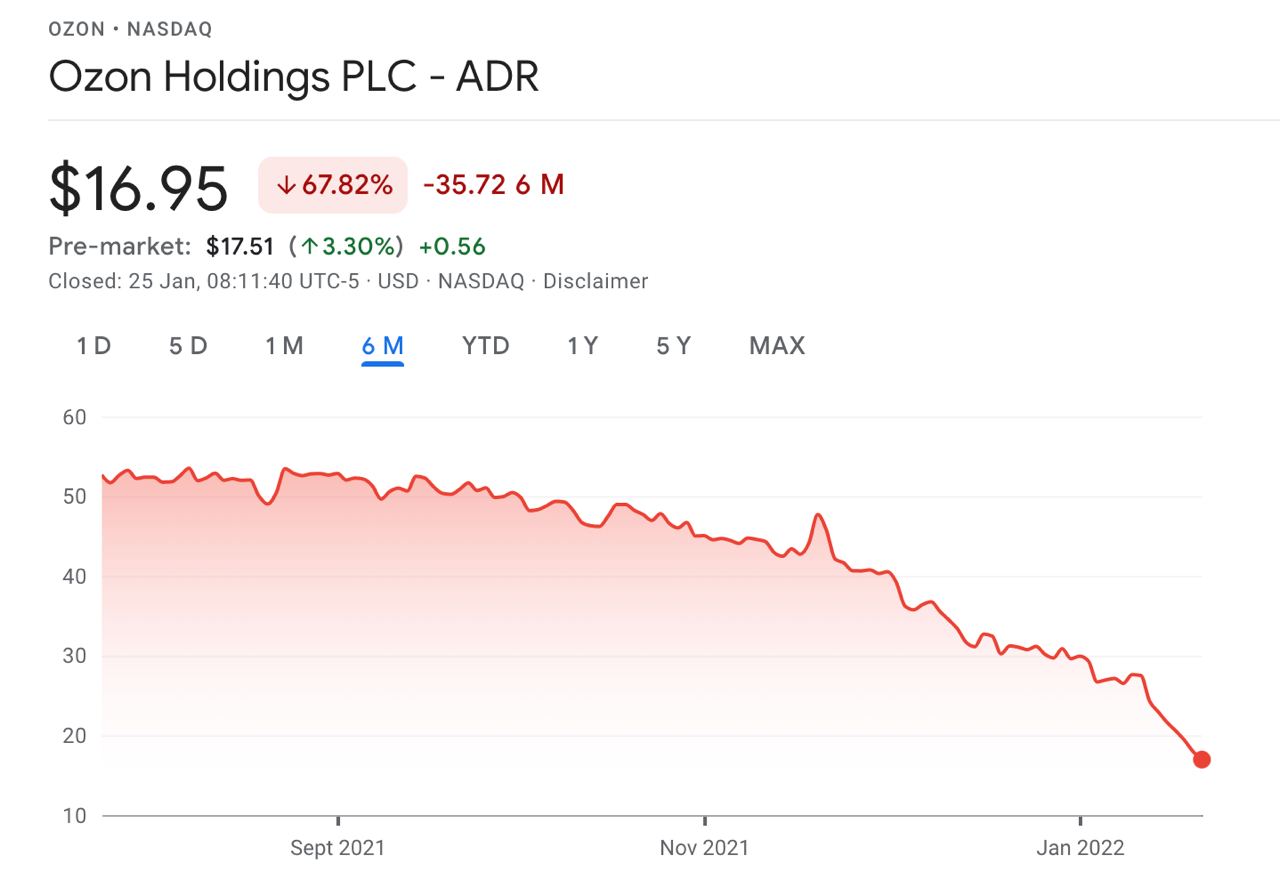The width and height of the screenshot is (1280, 872).
Task: Show the MAX price history
Action: click(777, 346)
